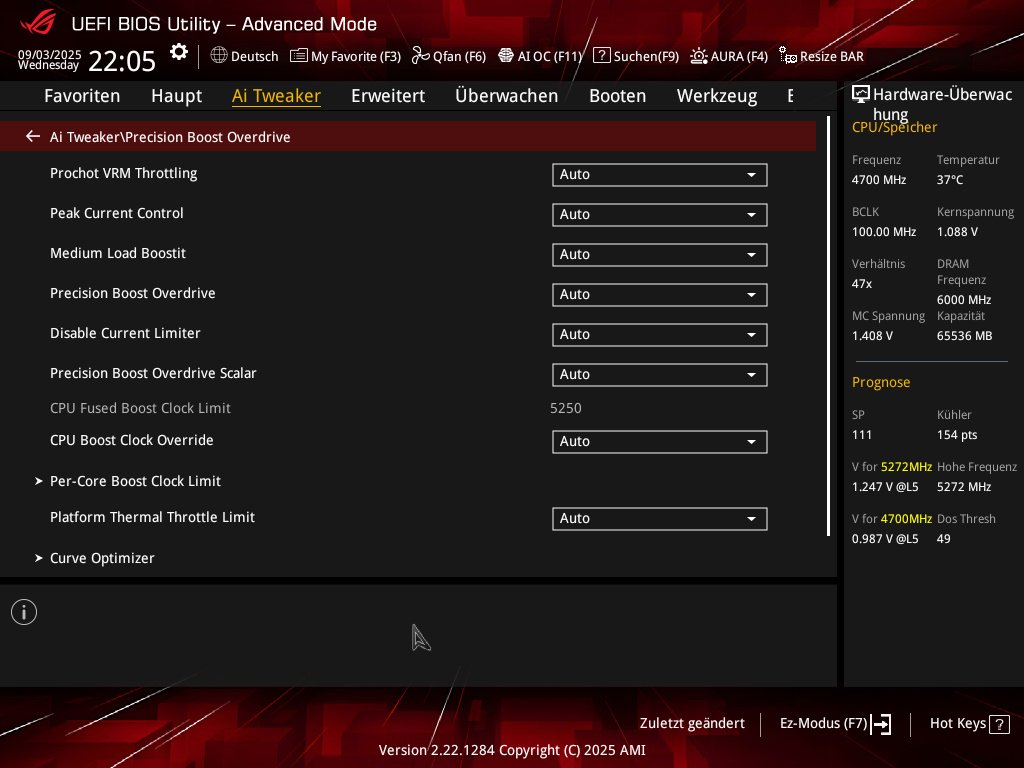The width and height of the screenshot is (1024, 768).
Task: Open Platform Thermal Throttle Limit dropdown
Action: point(660,519)
